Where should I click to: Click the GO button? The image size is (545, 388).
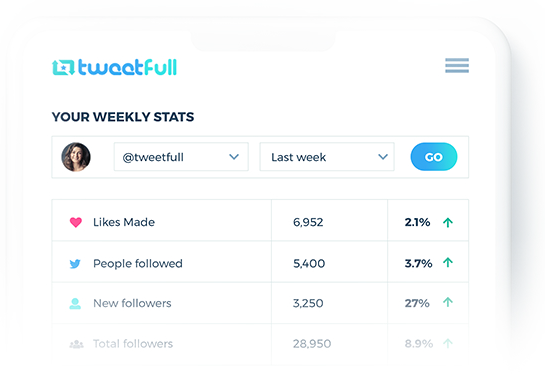[434, 157]
